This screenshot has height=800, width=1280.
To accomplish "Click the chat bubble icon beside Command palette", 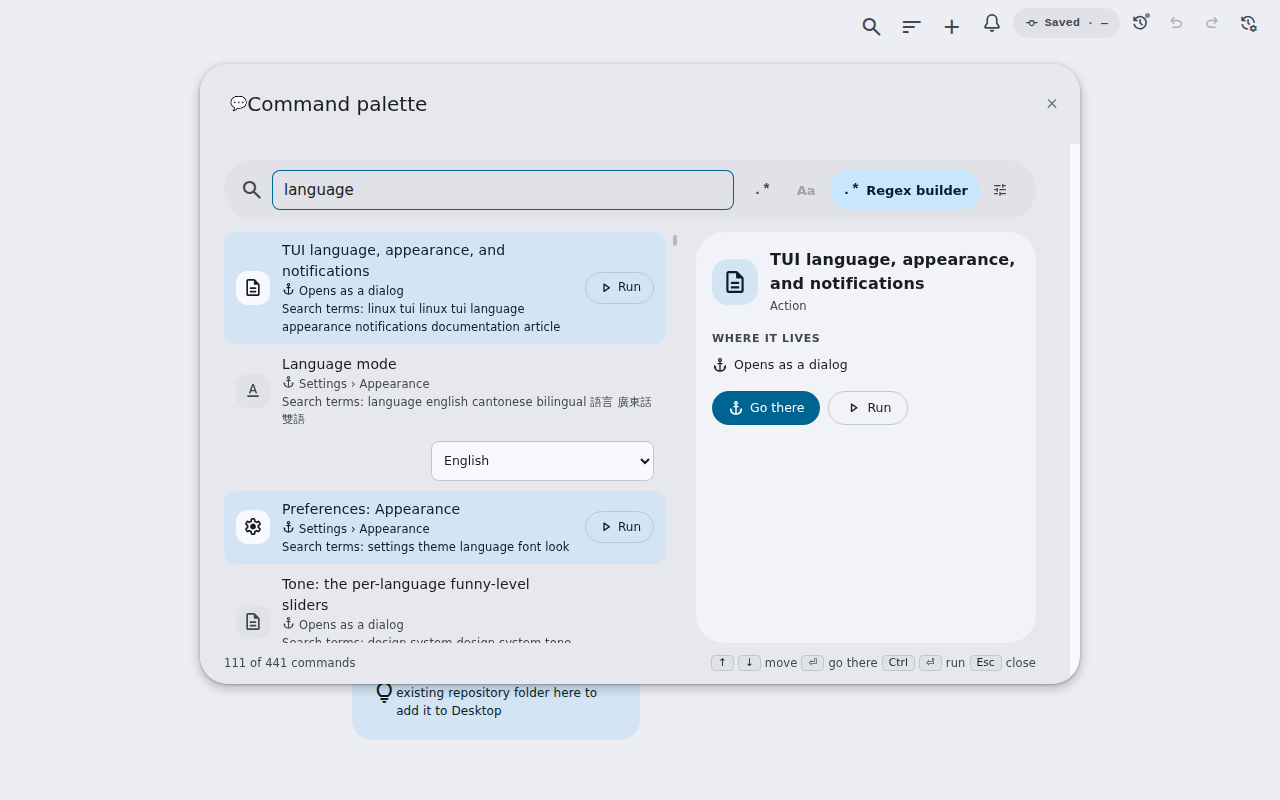I will 238,104.
